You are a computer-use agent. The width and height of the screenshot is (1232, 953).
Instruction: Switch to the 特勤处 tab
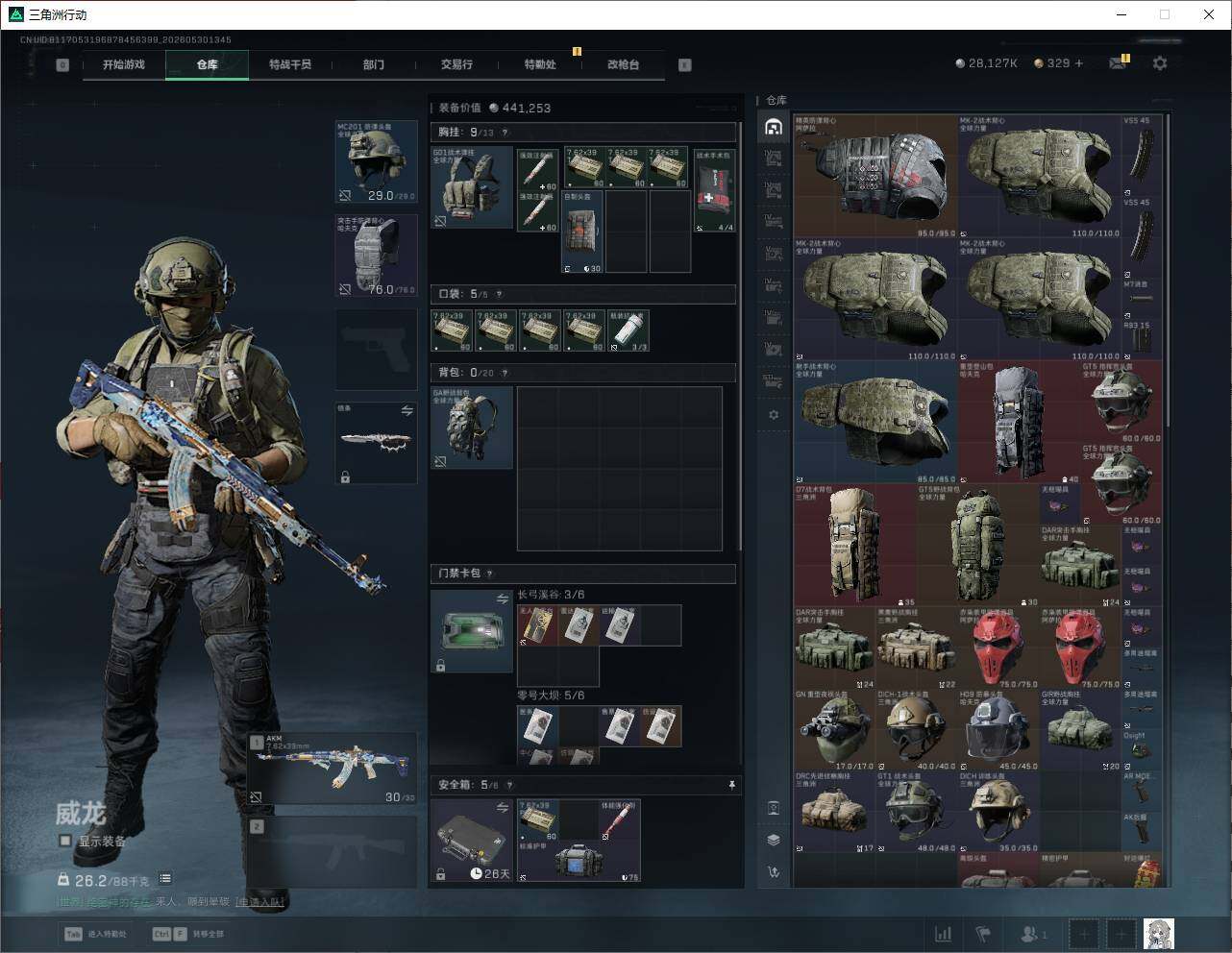pyautogui.click(x=540, y=64)
